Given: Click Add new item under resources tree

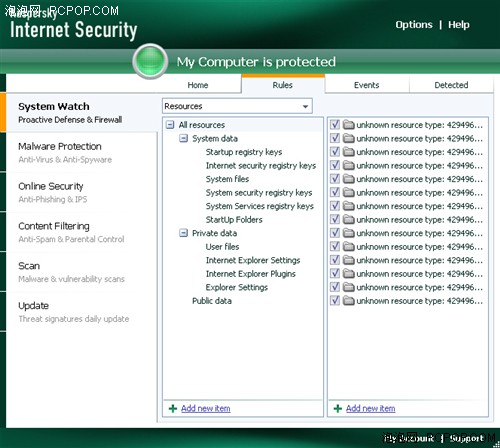Looking at the screenshot, I should click(x=206, y=408).
